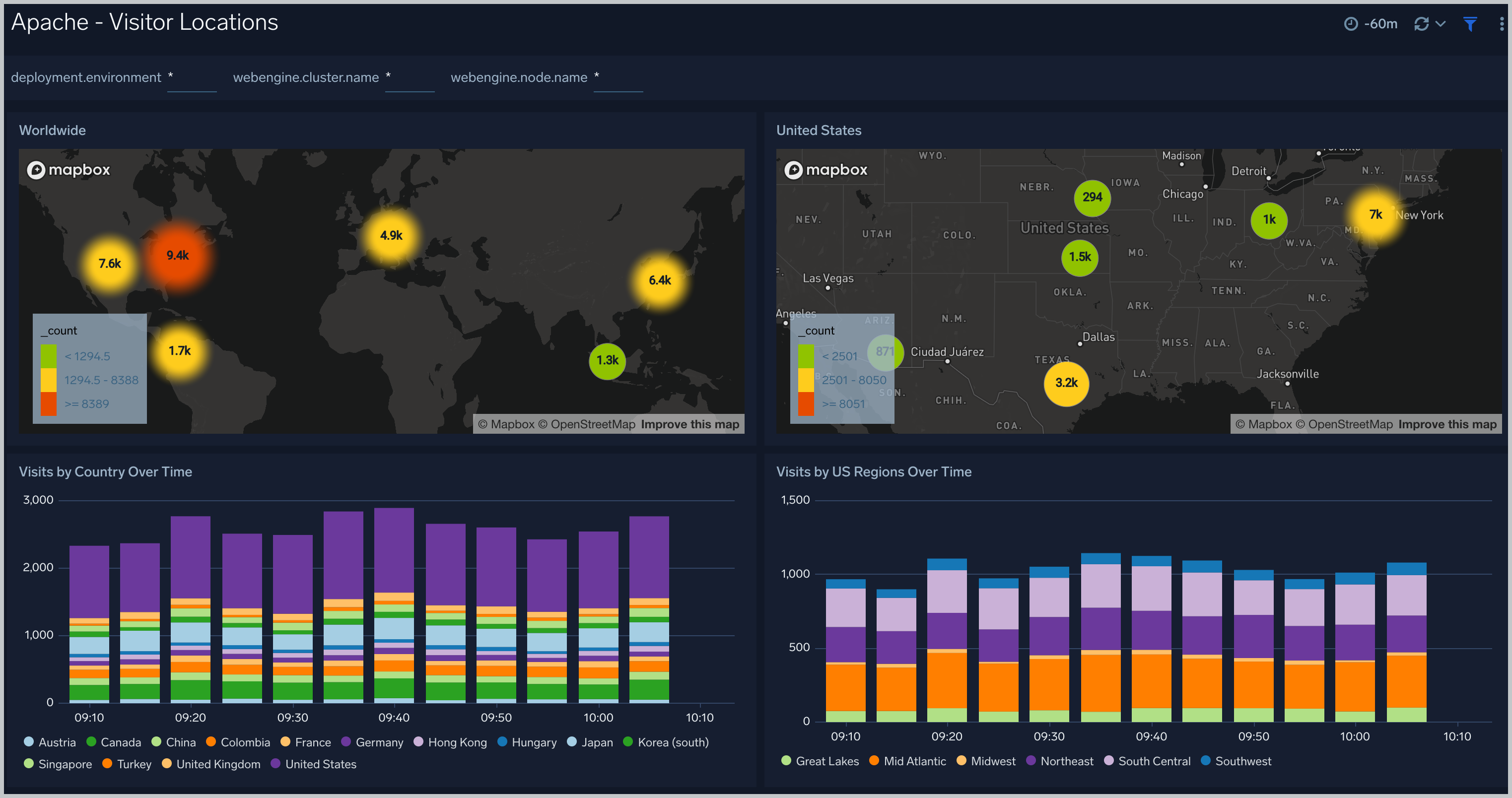Toggle South Central series in regions legend

(x=1148, y=761)
